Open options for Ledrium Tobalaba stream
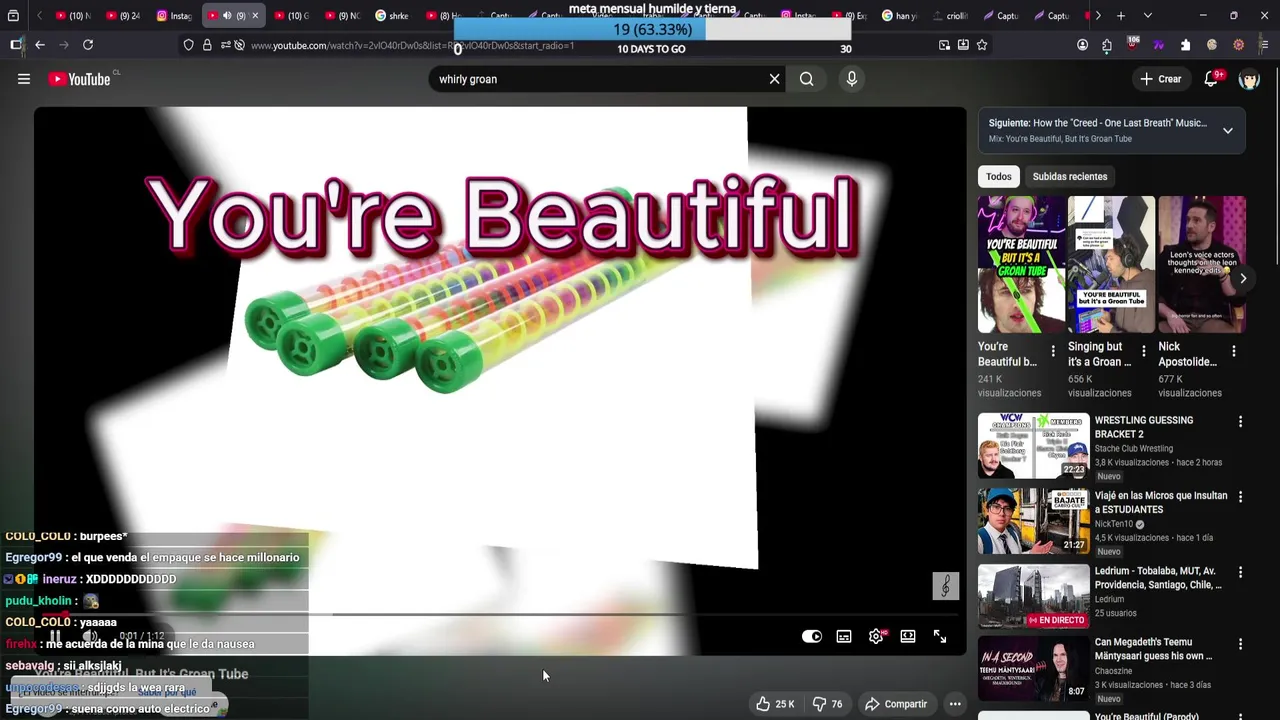Image resolution: width=1280 pixels, height=720 pixels. (1240, 573)
